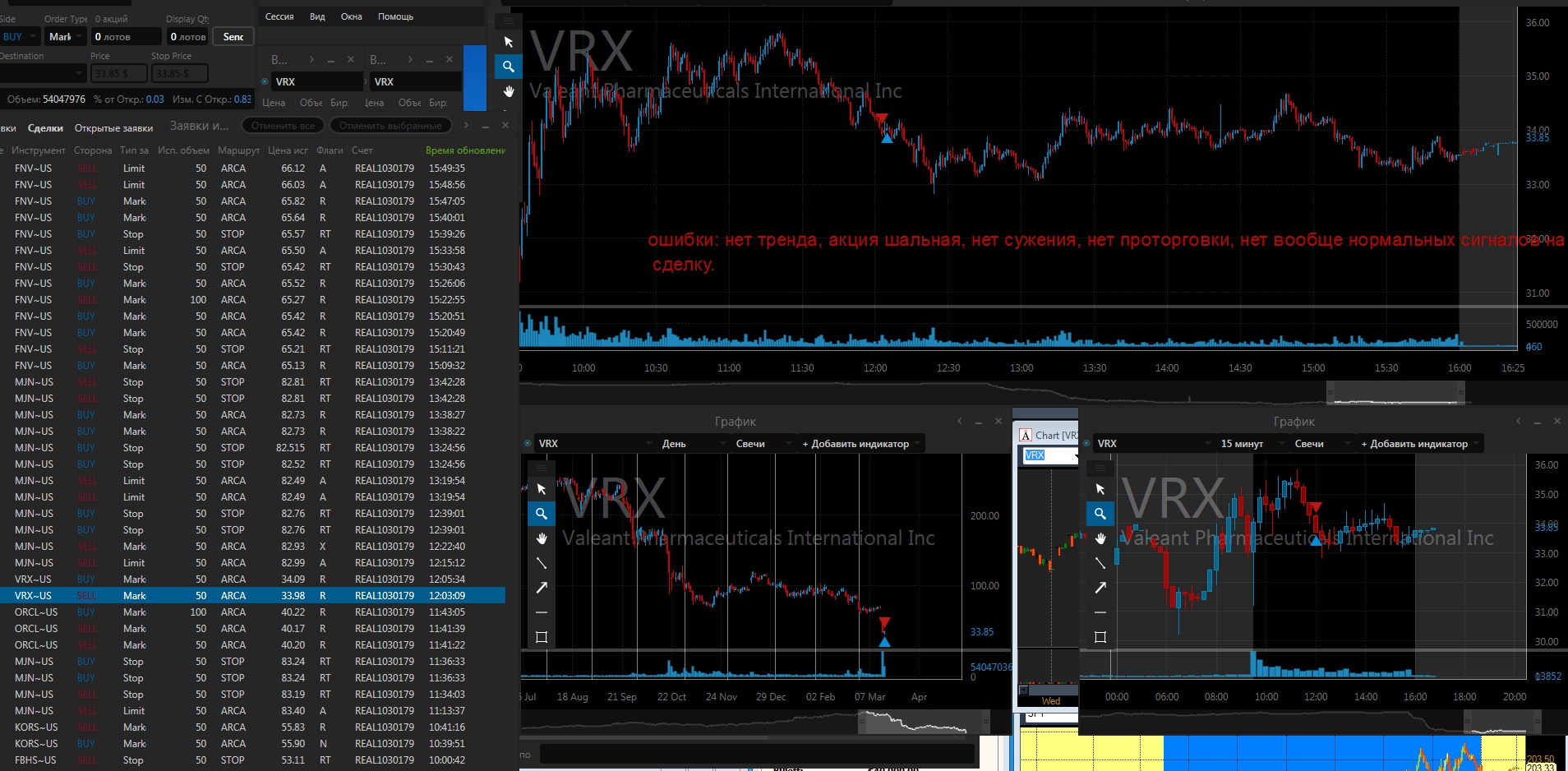
Task: Switch to the Открытые заявки tab
Action: click(113, 128)
